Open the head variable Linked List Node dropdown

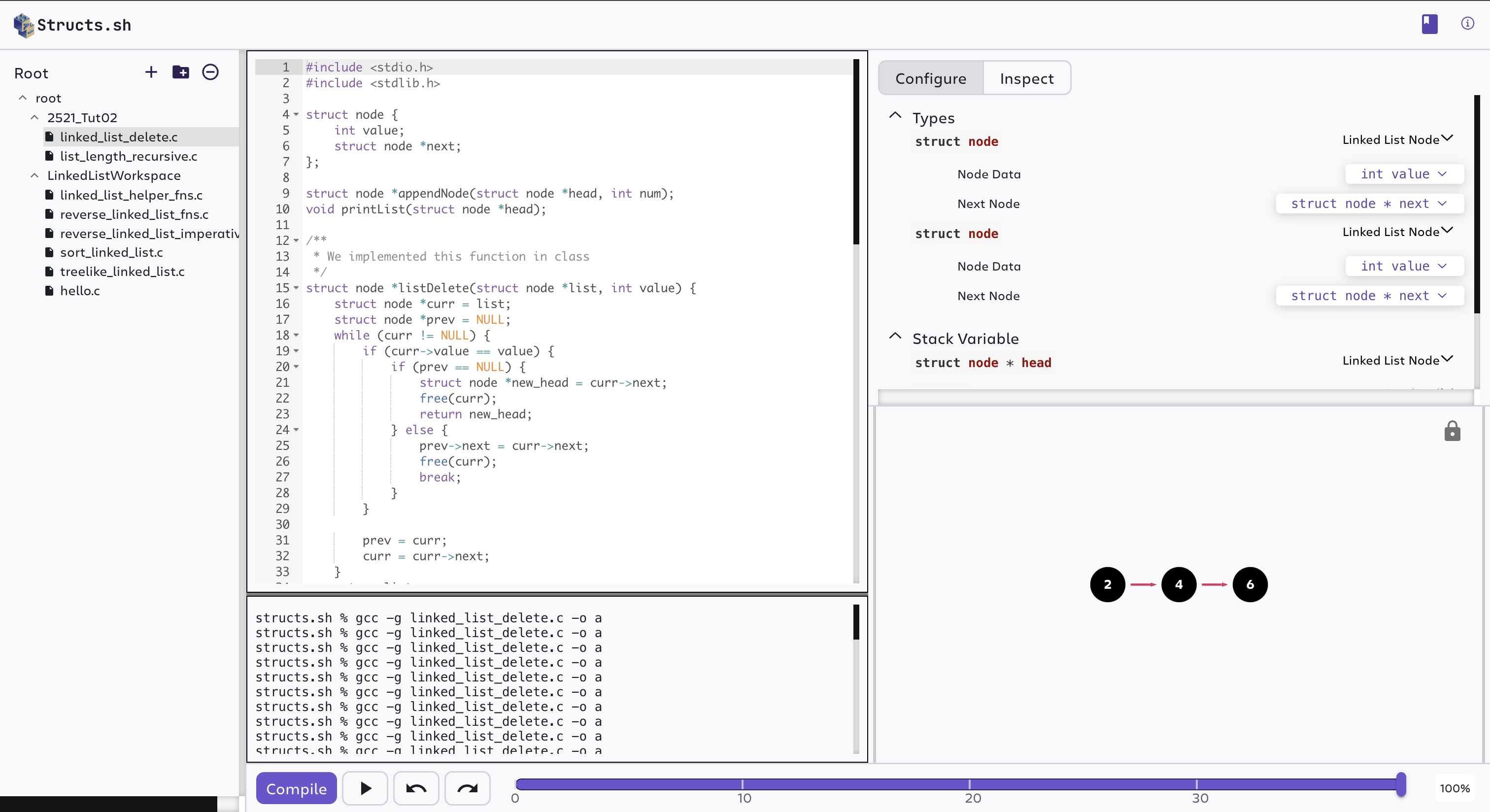pos(1397,360)
